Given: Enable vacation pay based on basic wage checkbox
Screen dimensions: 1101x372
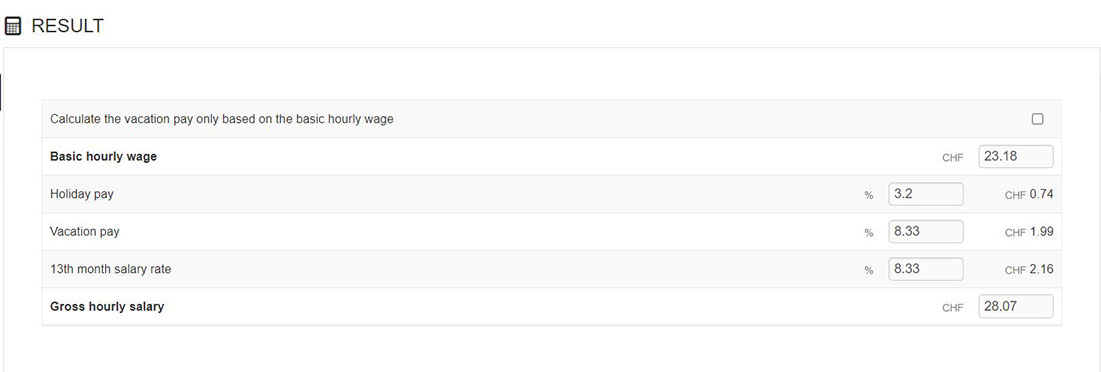Looking at the screenshot, I should (x=1037, y=119).
